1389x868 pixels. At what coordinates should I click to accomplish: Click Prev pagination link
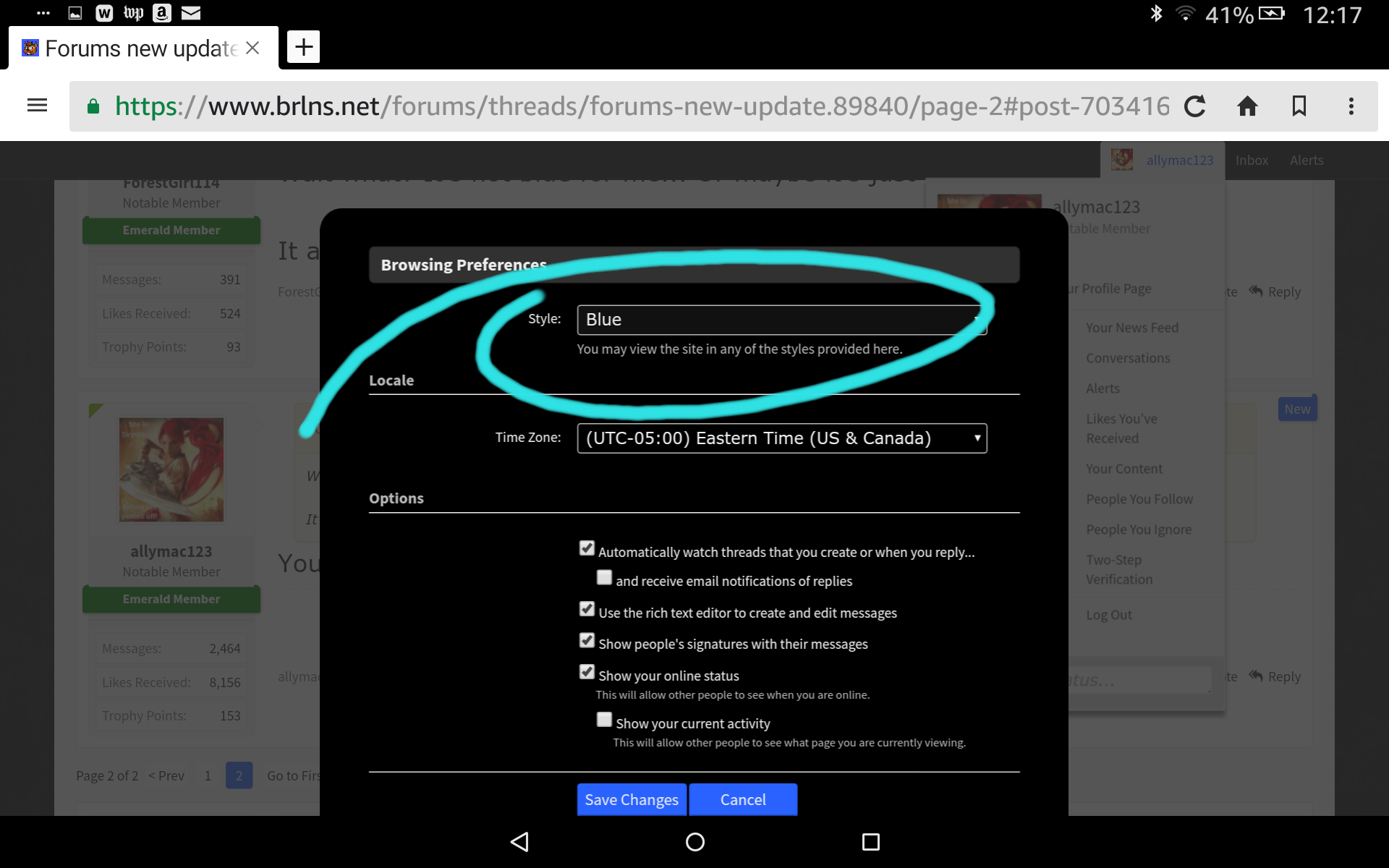tap(166, 775)
